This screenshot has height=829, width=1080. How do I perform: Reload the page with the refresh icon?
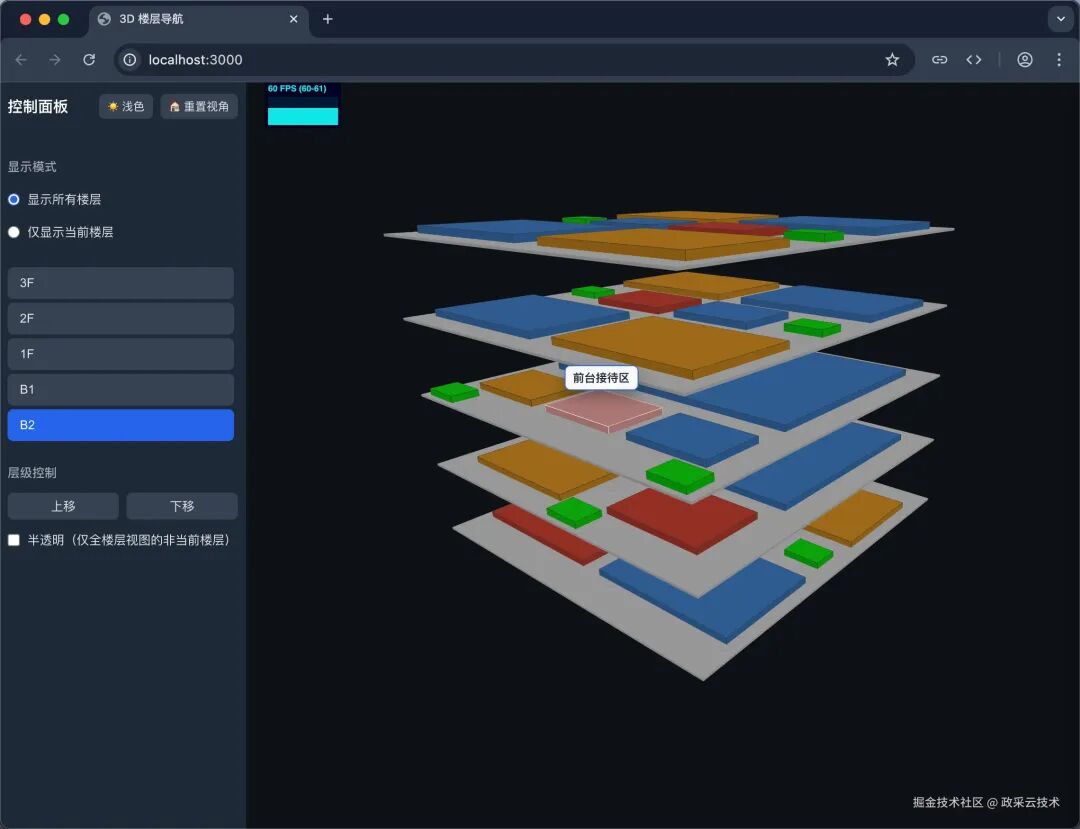89,59
